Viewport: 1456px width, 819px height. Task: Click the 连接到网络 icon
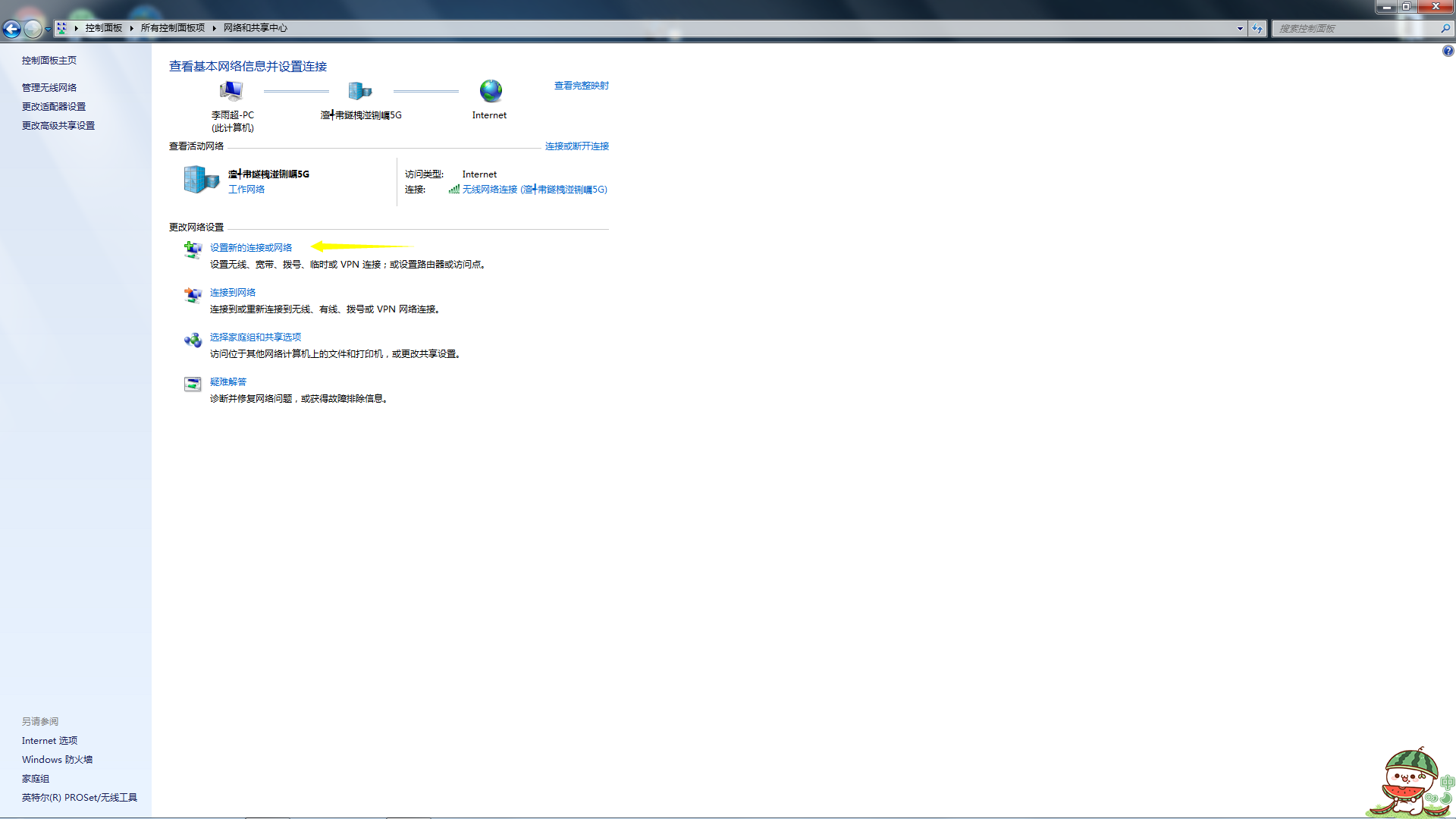click(x=193, y=294)
